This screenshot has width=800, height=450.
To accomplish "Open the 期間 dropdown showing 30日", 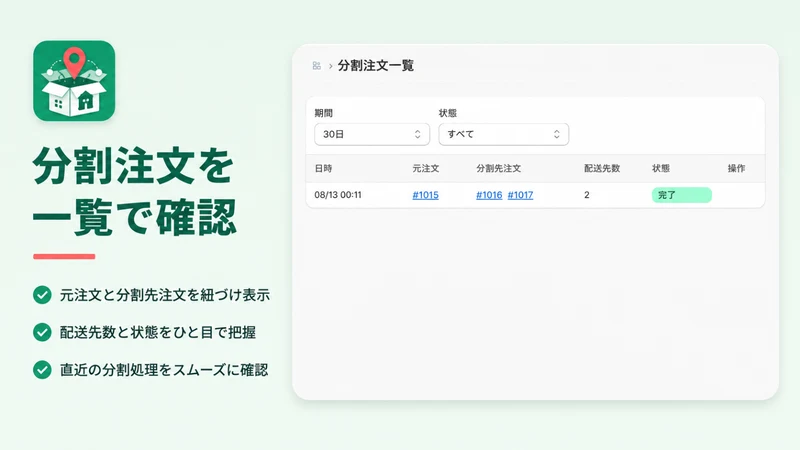I will coord(372,134).
